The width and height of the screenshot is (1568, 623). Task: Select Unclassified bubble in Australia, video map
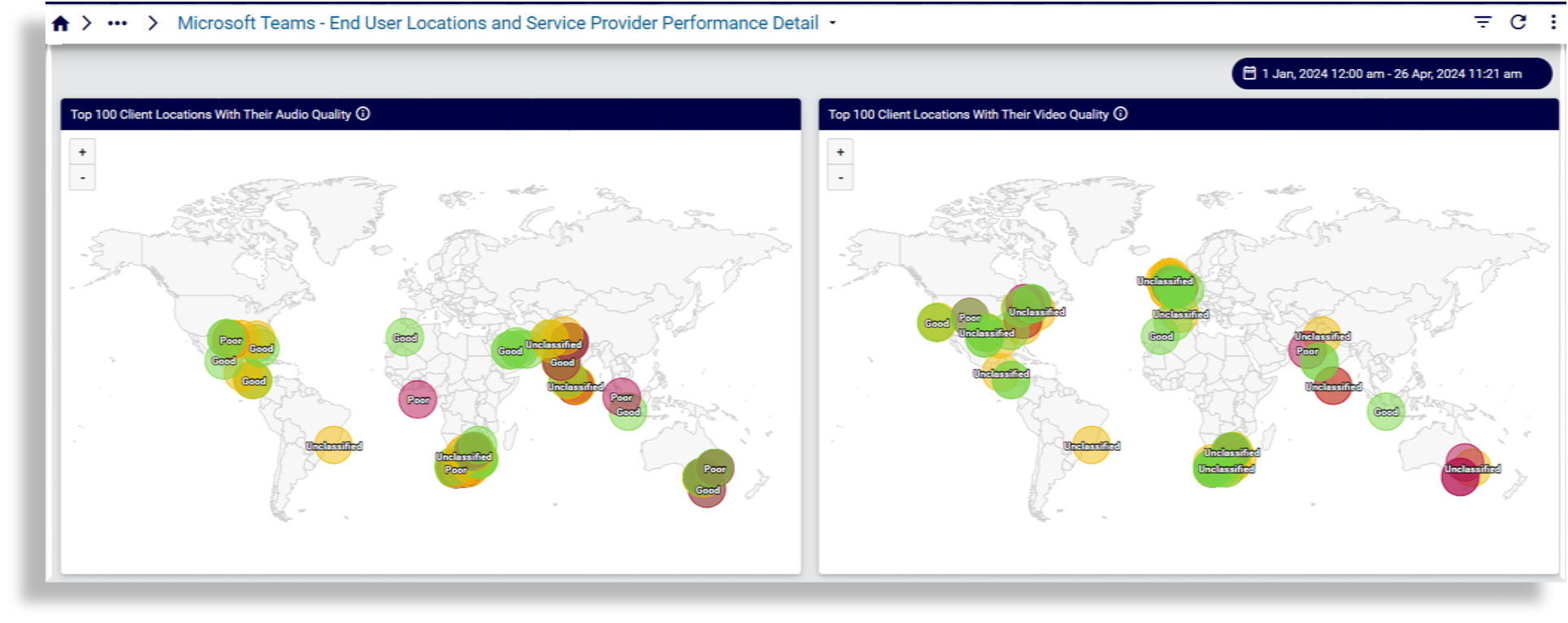point(1472,469)
